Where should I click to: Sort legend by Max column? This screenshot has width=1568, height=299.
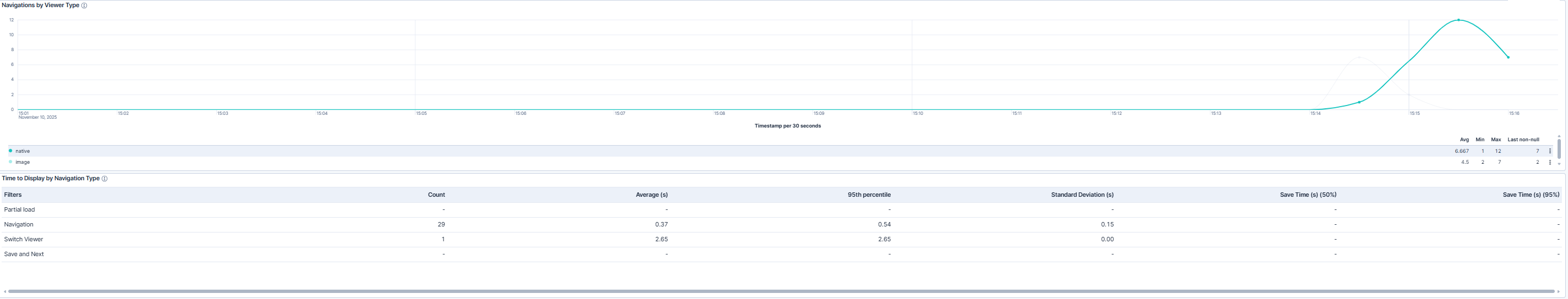pos(1495,140)
